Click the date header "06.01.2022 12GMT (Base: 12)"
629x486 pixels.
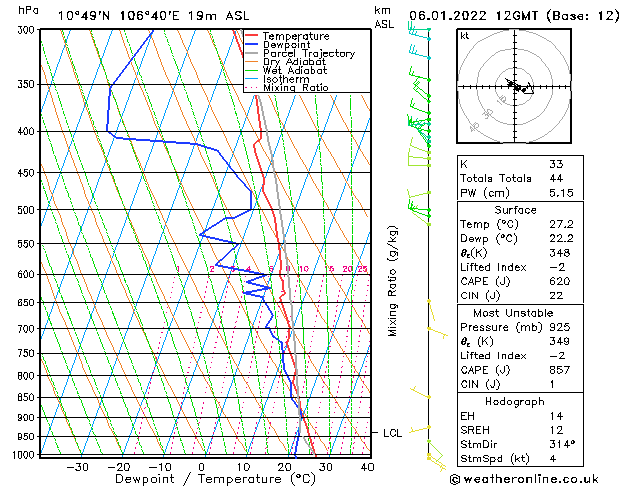(514, 16)
